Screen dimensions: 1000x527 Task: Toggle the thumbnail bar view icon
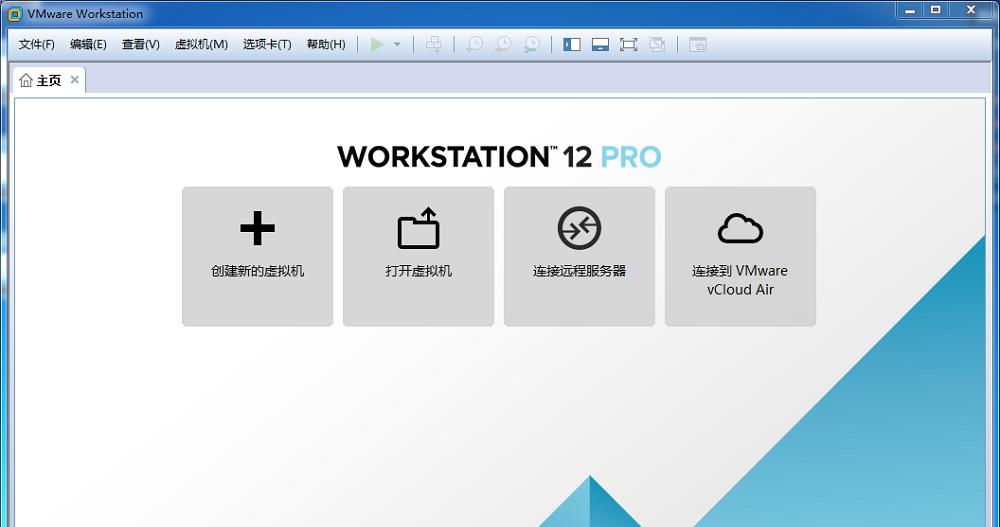[x=600, y=44]
